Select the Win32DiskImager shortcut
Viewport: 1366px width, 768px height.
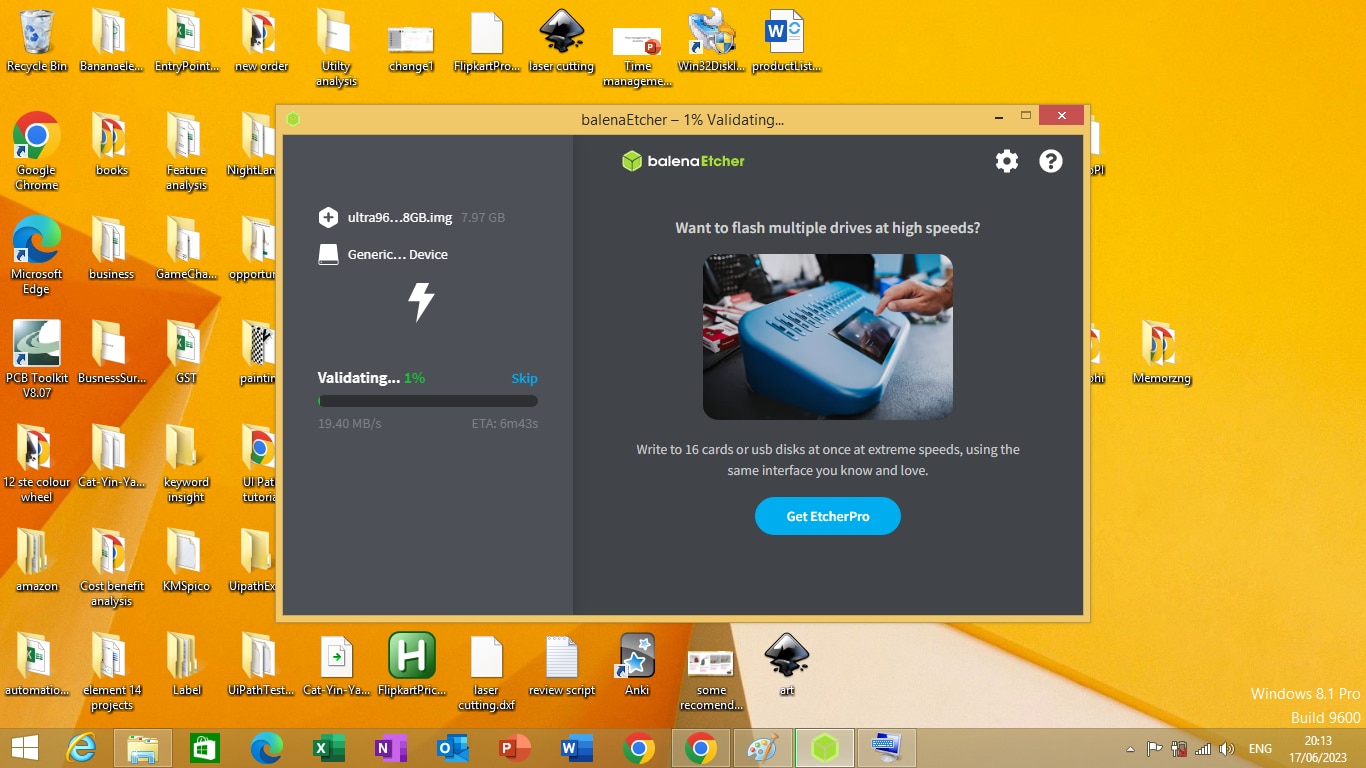[x=712, y=41]
